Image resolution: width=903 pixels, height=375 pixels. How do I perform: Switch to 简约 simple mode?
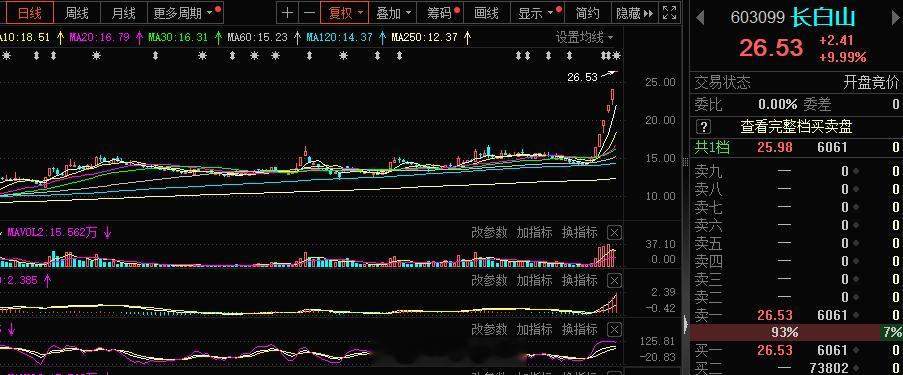(x=587, y=13)
